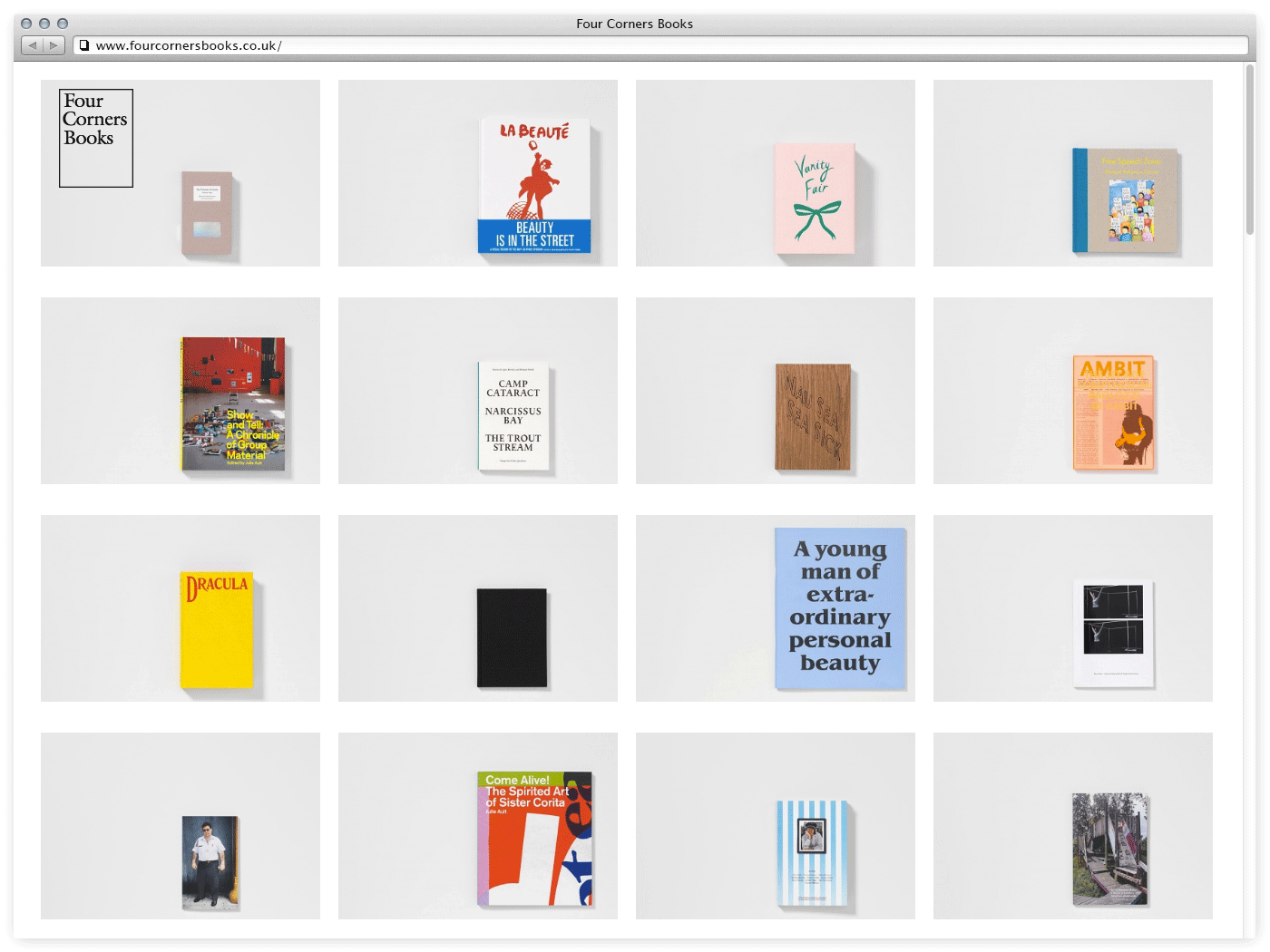Click the macOS window close button
The height and width of the screenshot is (952, 1270).
point(26,24)
